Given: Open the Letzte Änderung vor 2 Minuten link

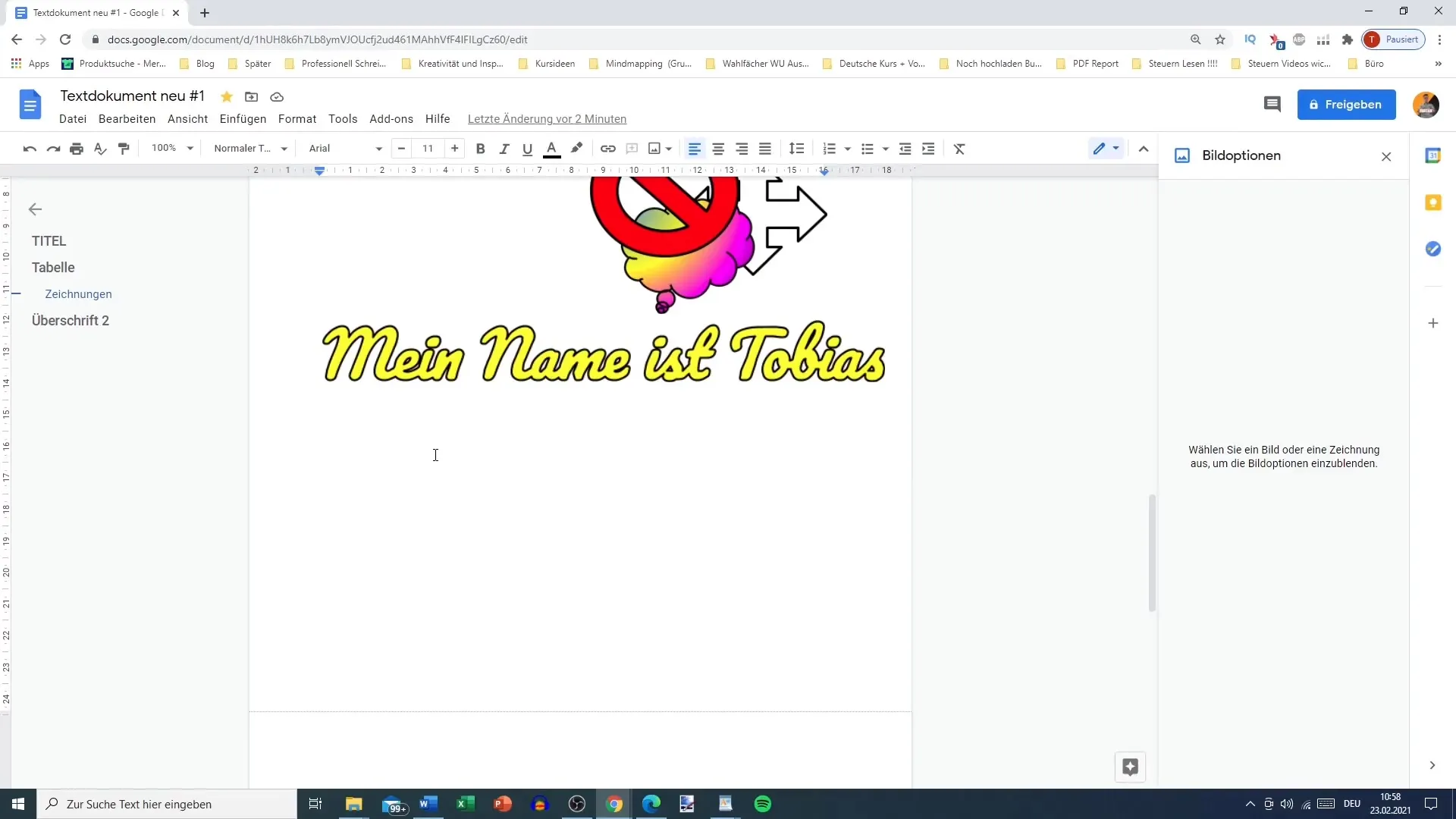Looking at the screenshot, I should 547,119.
